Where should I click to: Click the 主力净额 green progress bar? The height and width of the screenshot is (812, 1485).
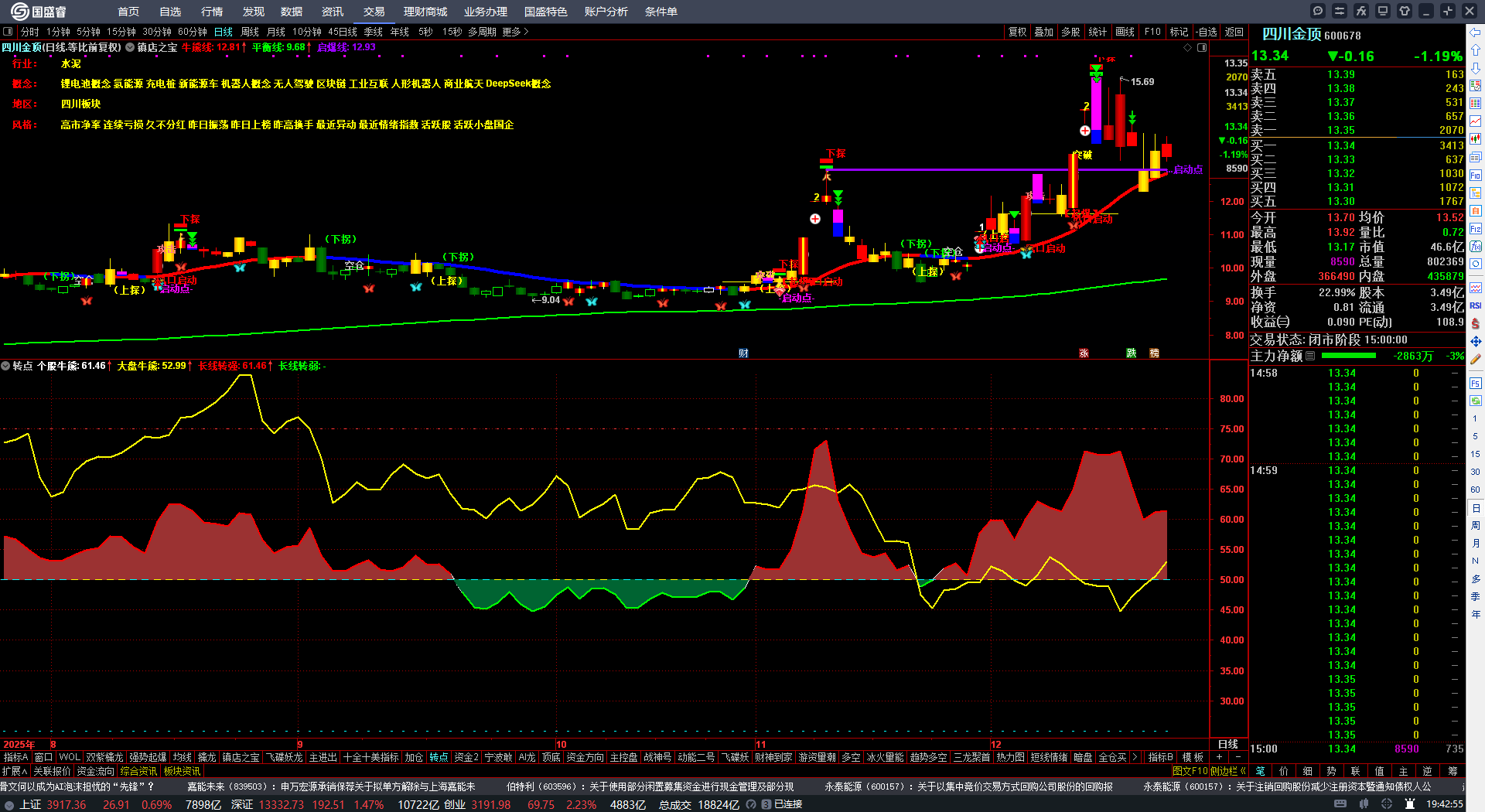1349,356
